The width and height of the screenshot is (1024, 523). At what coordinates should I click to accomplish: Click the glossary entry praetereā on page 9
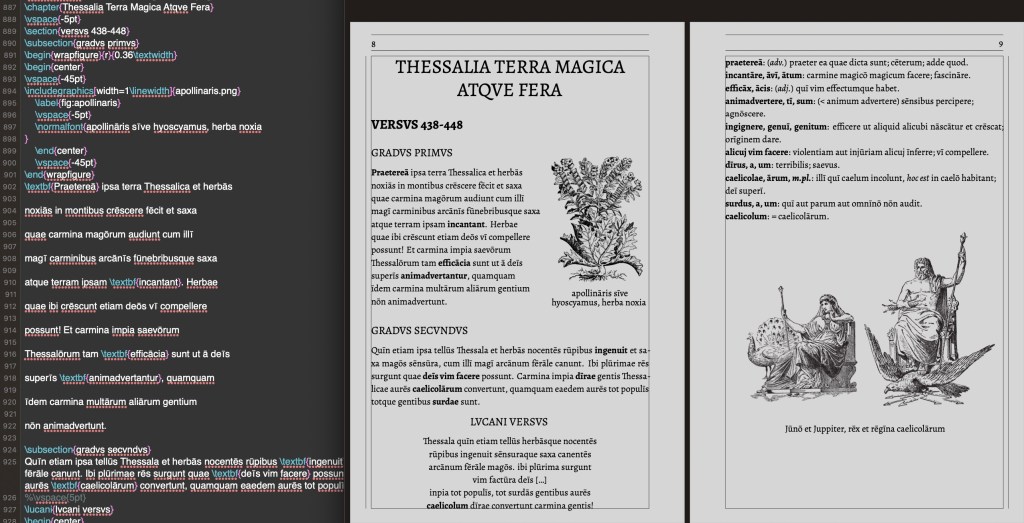pos(745,62)
